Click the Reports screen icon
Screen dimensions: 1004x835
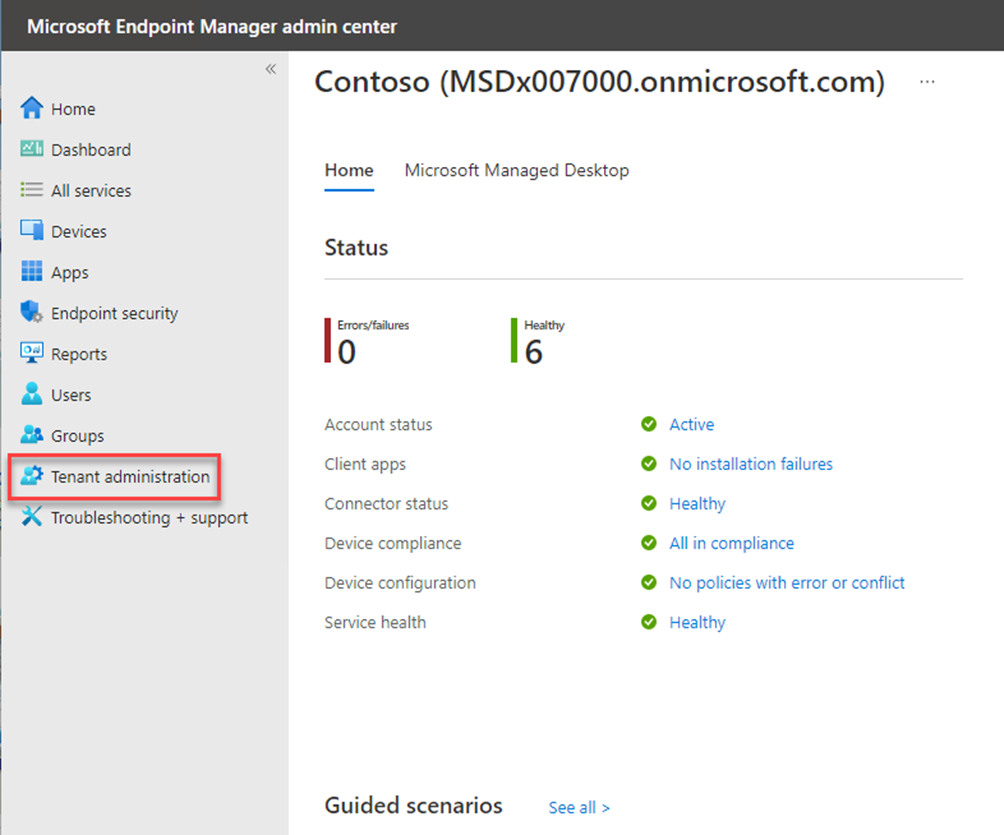(31, 352)
